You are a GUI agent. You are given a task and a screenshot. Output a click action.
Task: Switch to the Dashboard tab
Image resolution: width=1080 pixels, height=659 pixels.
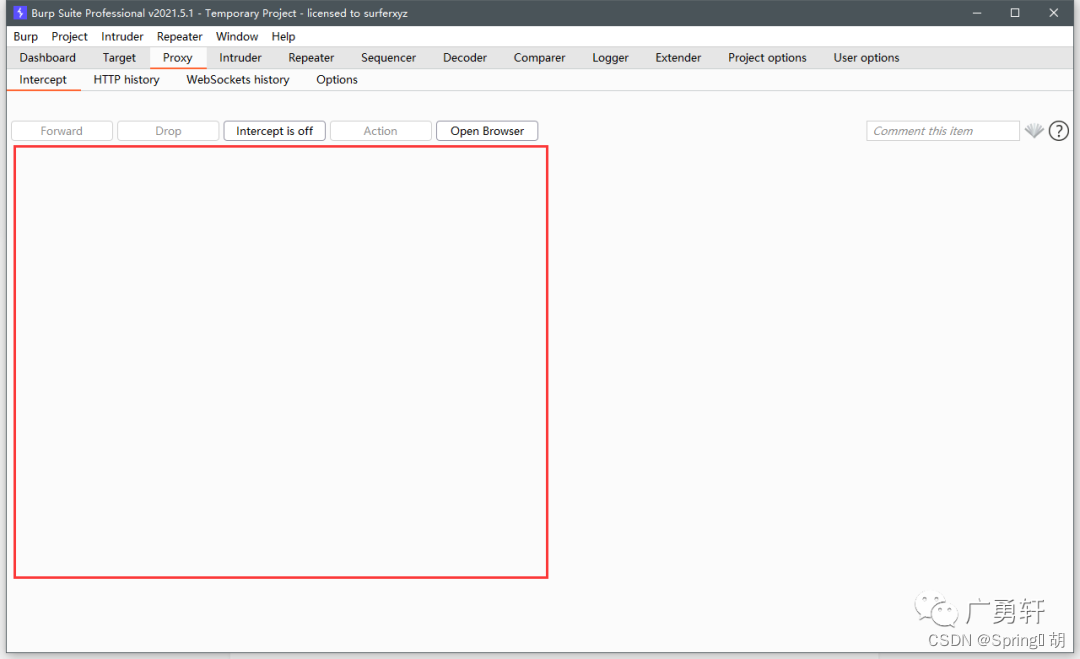coord(48,58)
